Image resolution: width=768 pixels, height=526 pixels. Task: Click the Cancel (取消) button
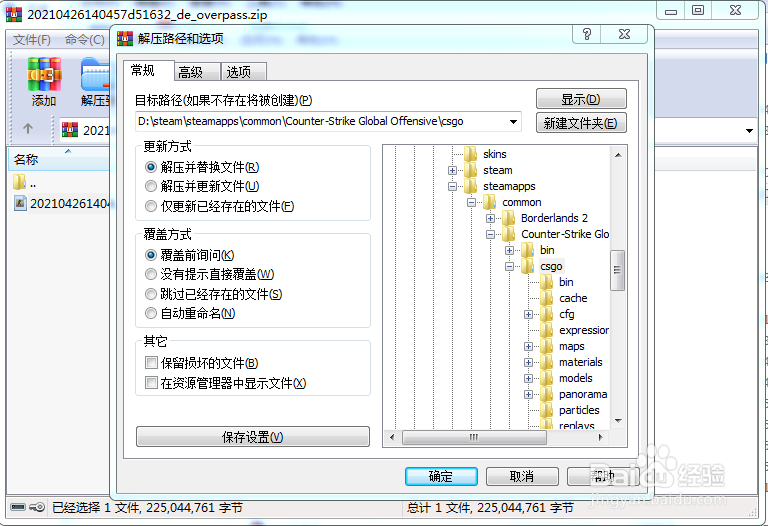[522, 476]
